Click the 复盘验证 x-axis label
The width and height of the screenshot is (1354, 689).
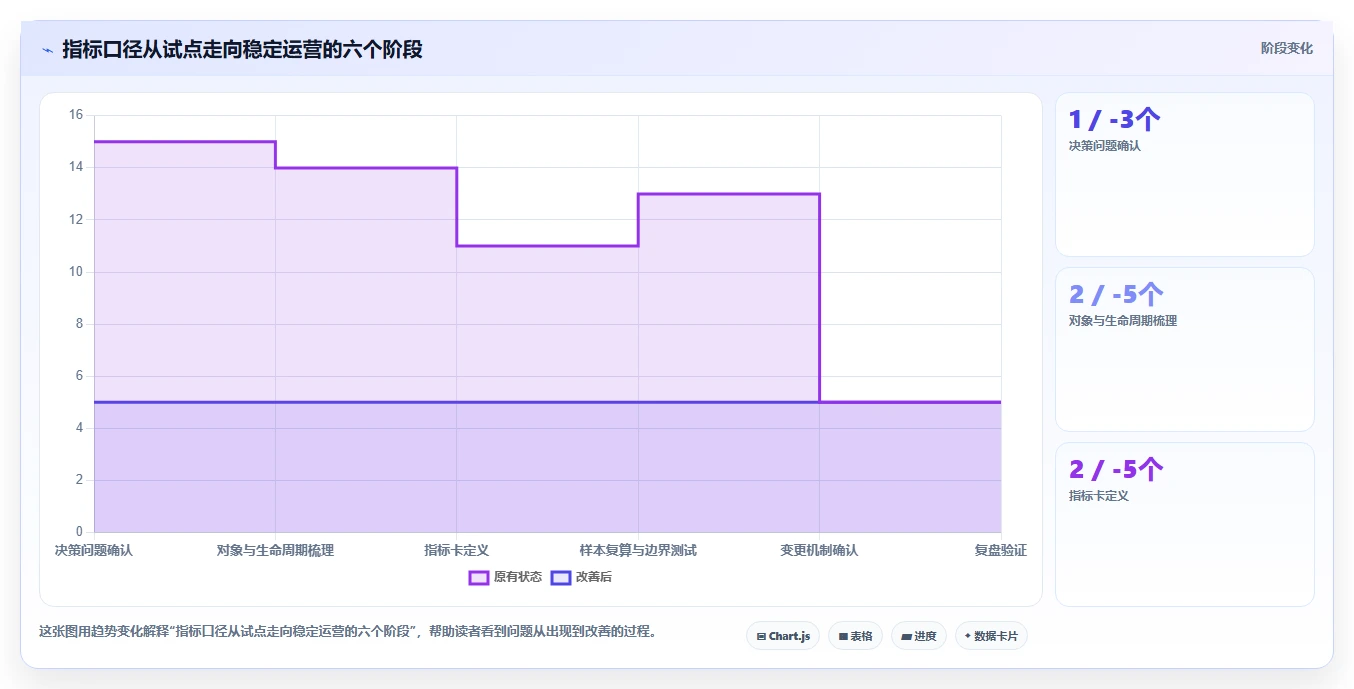coord(1000,550)
